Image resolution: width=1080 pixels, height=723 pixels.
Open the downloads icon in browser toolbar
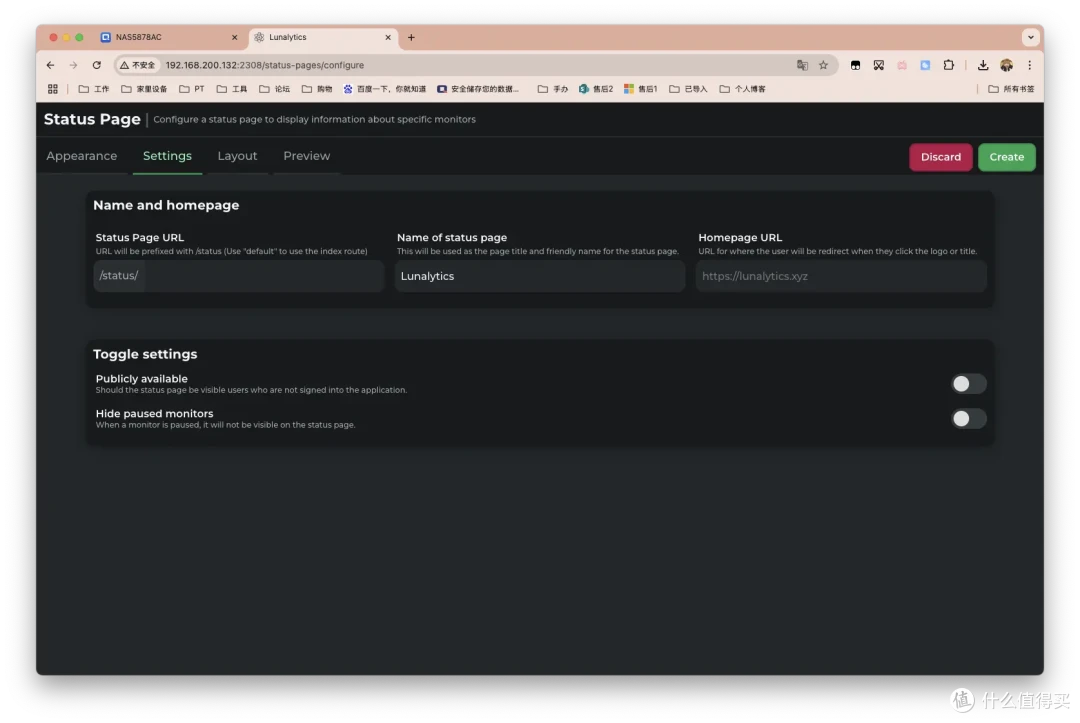pos(983,65)
